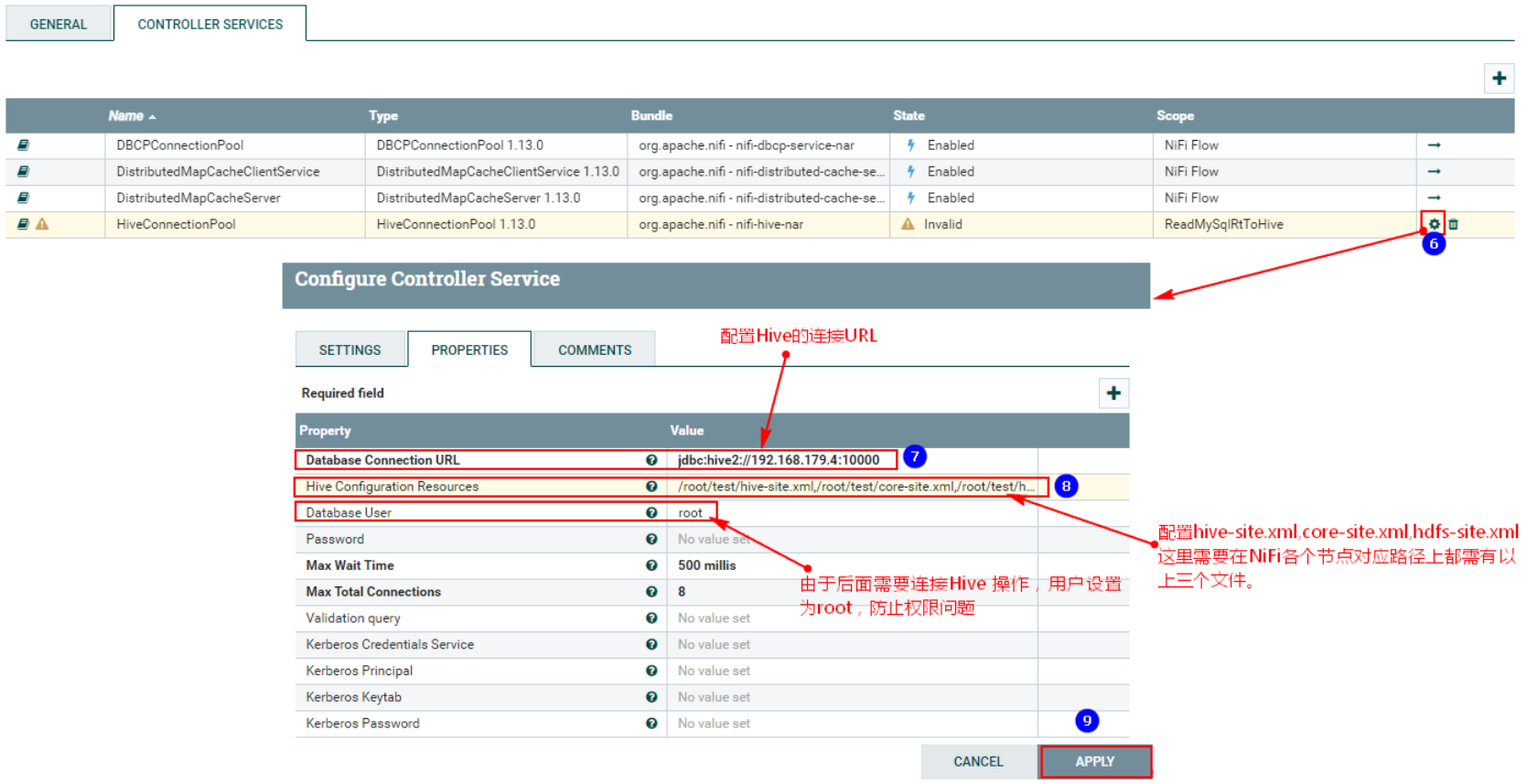This screenshot has width=1527, height=784.
Task: Open the SETTINGS tab in the dialog
Action: point(349,349)
